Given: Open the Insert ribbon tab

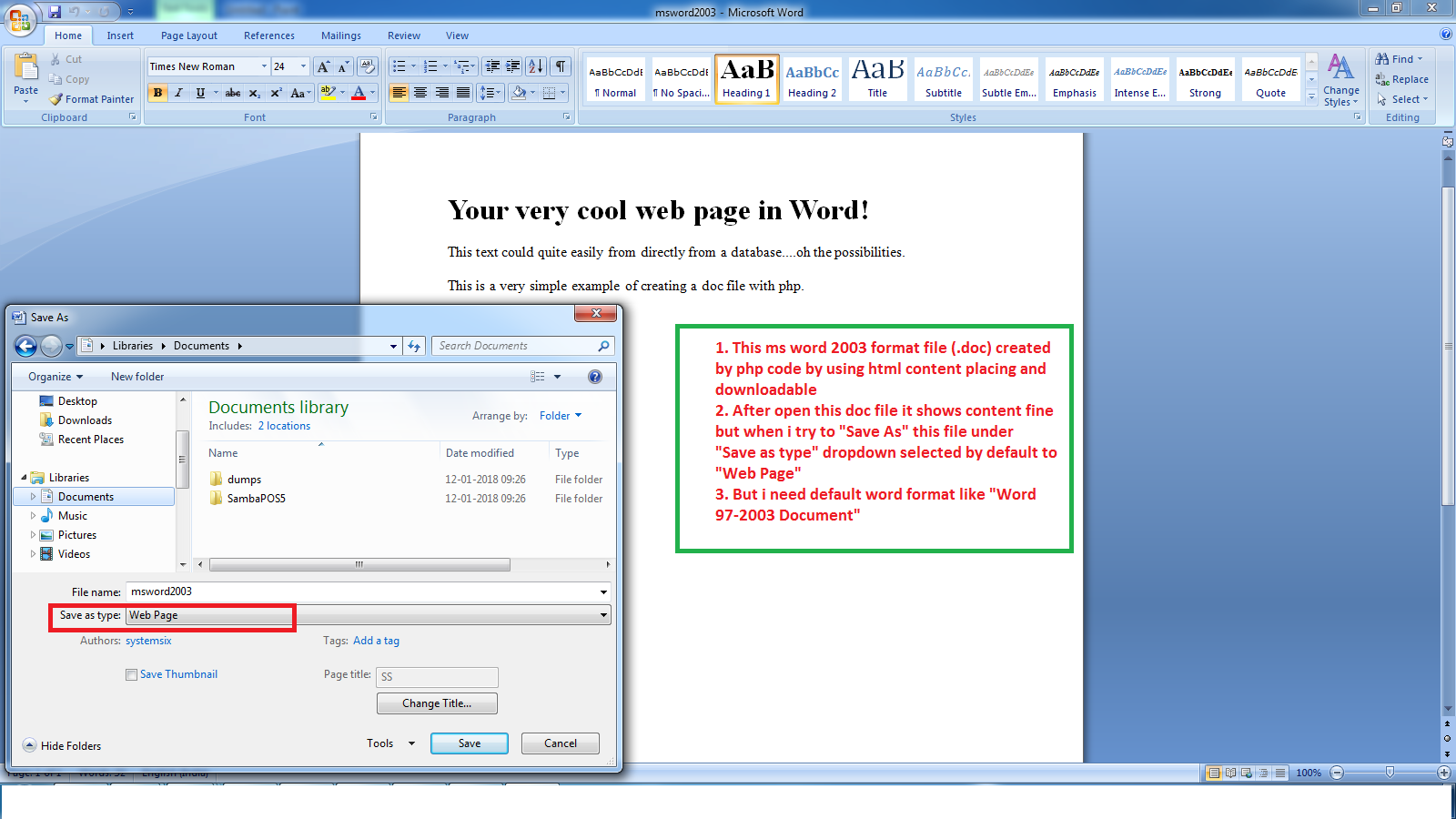Looking at the screenshot, I should tap(120, 35).
